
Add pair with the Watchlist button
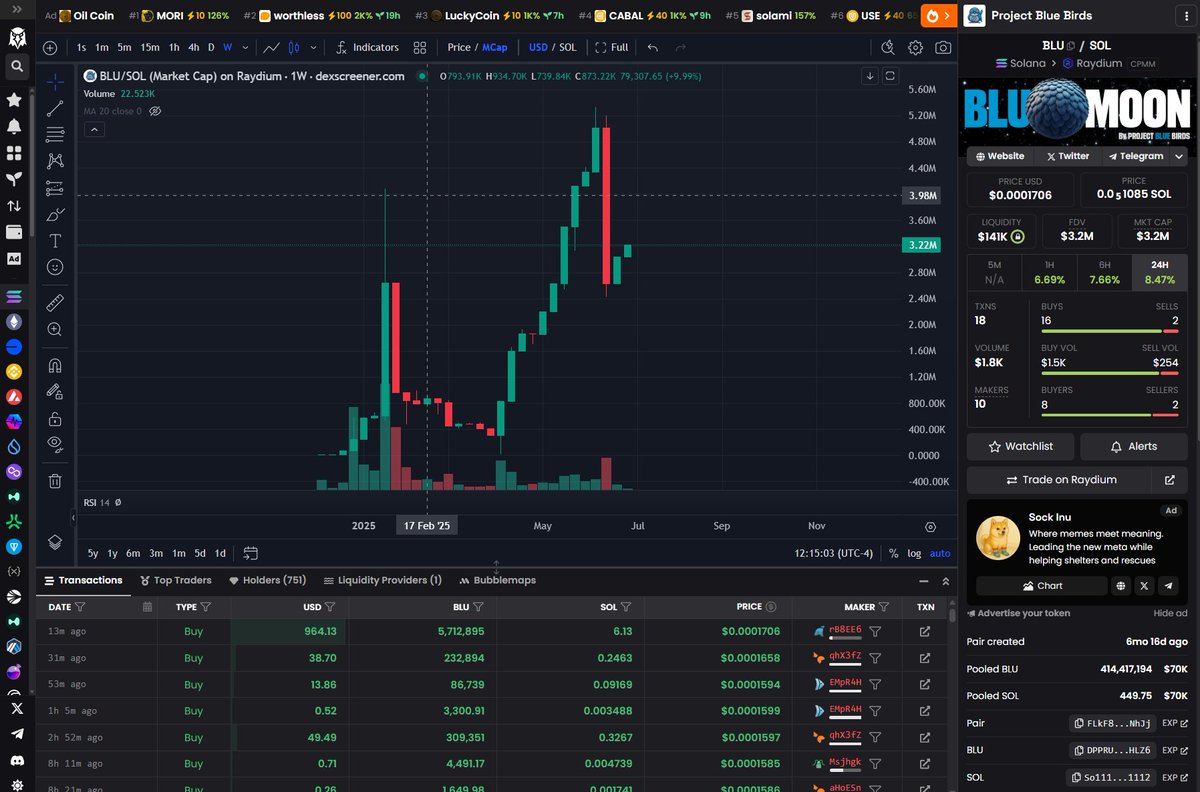coord(1021,446)
